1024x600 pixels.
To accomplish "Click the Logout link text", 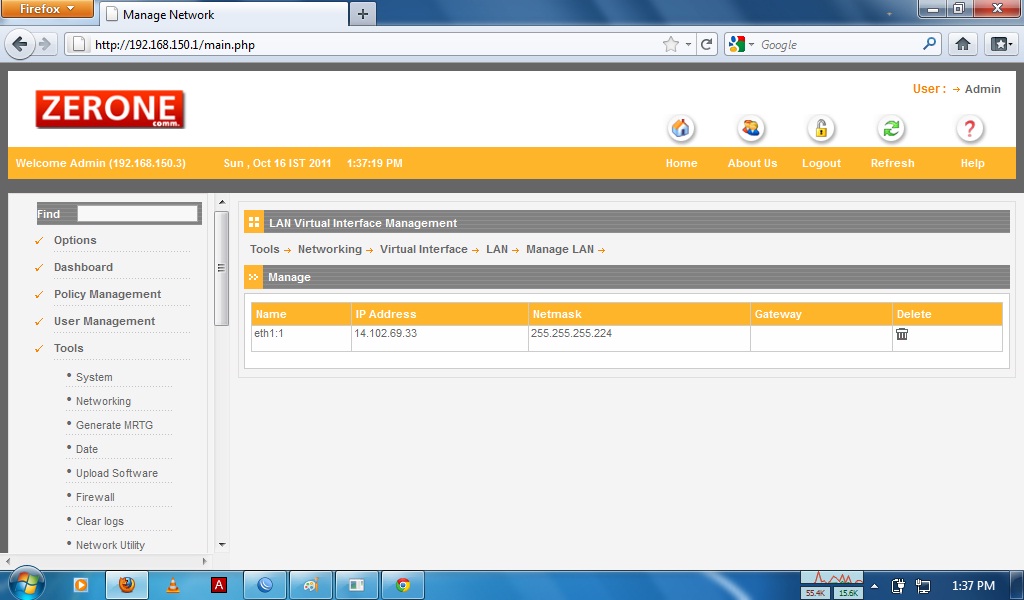I will click(821, 163).
